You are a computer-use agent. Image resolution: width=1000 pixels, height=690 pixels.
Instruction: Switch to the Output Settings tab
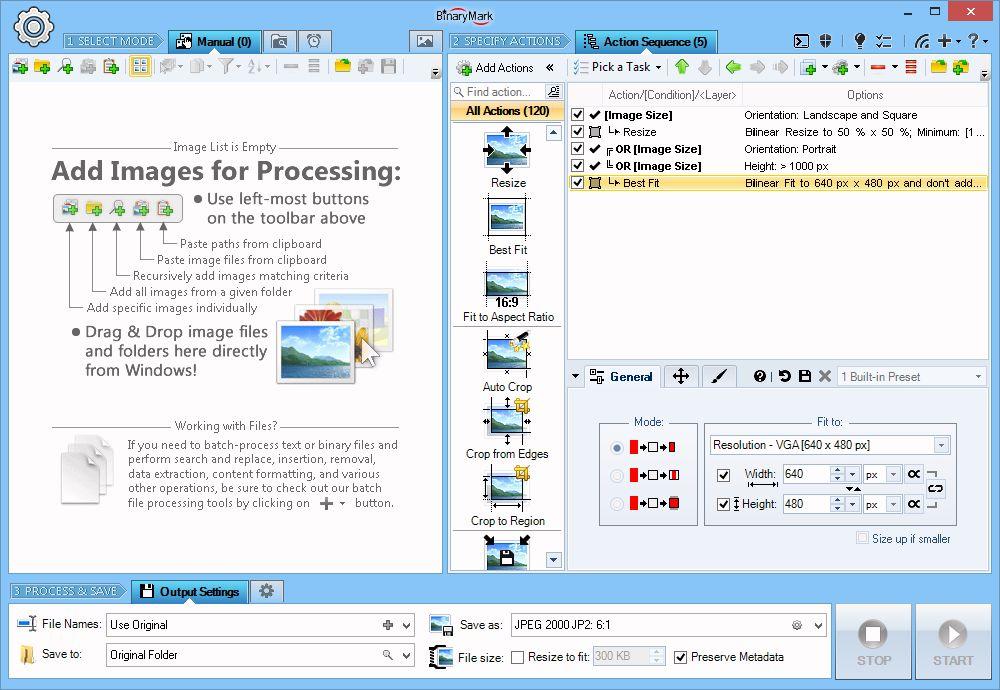190,591
